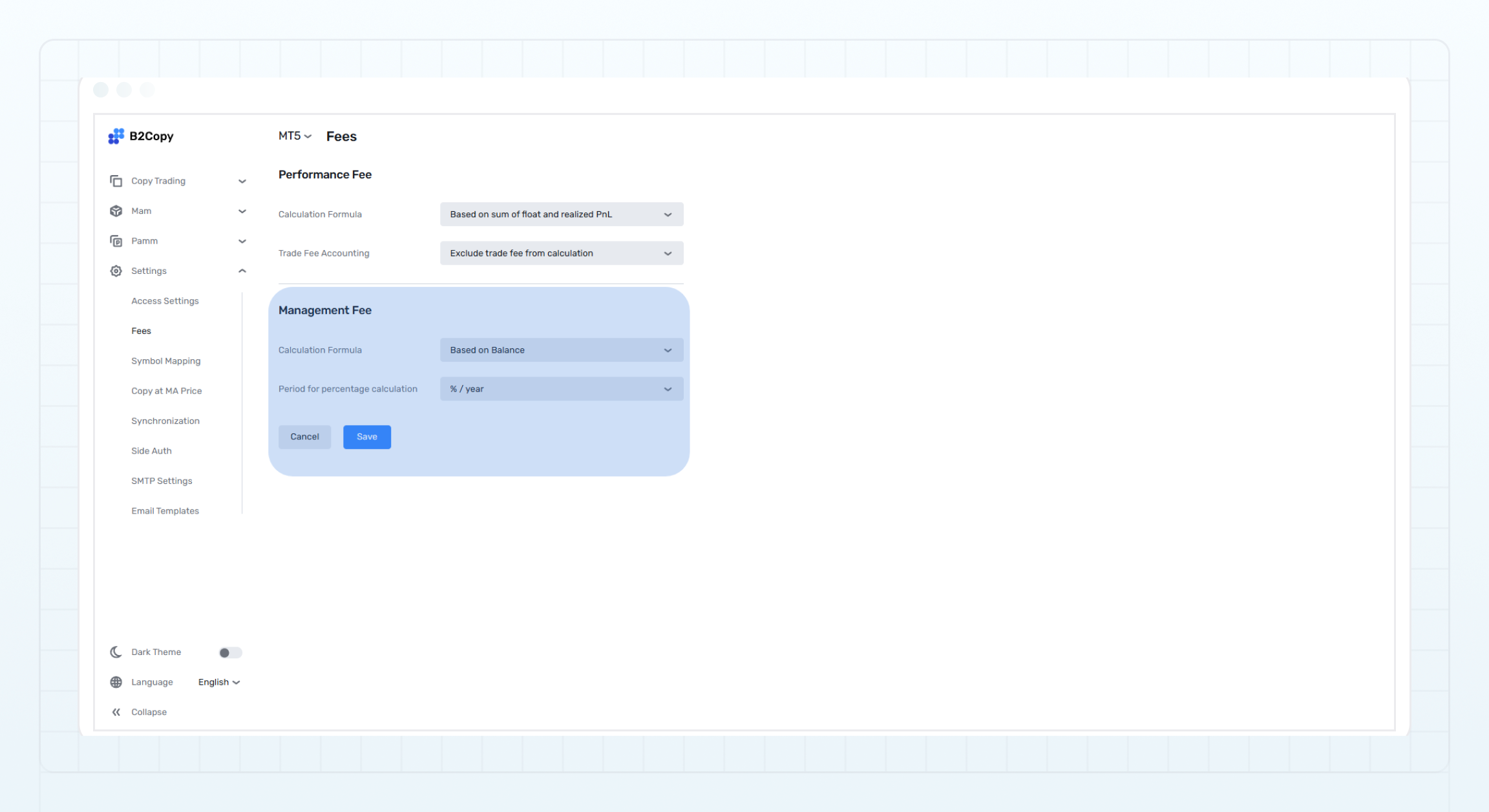1489x812 pixels.
Task: Open Performance Fee Calculation Formula dropdown
Action: click(x=562, y=214)
